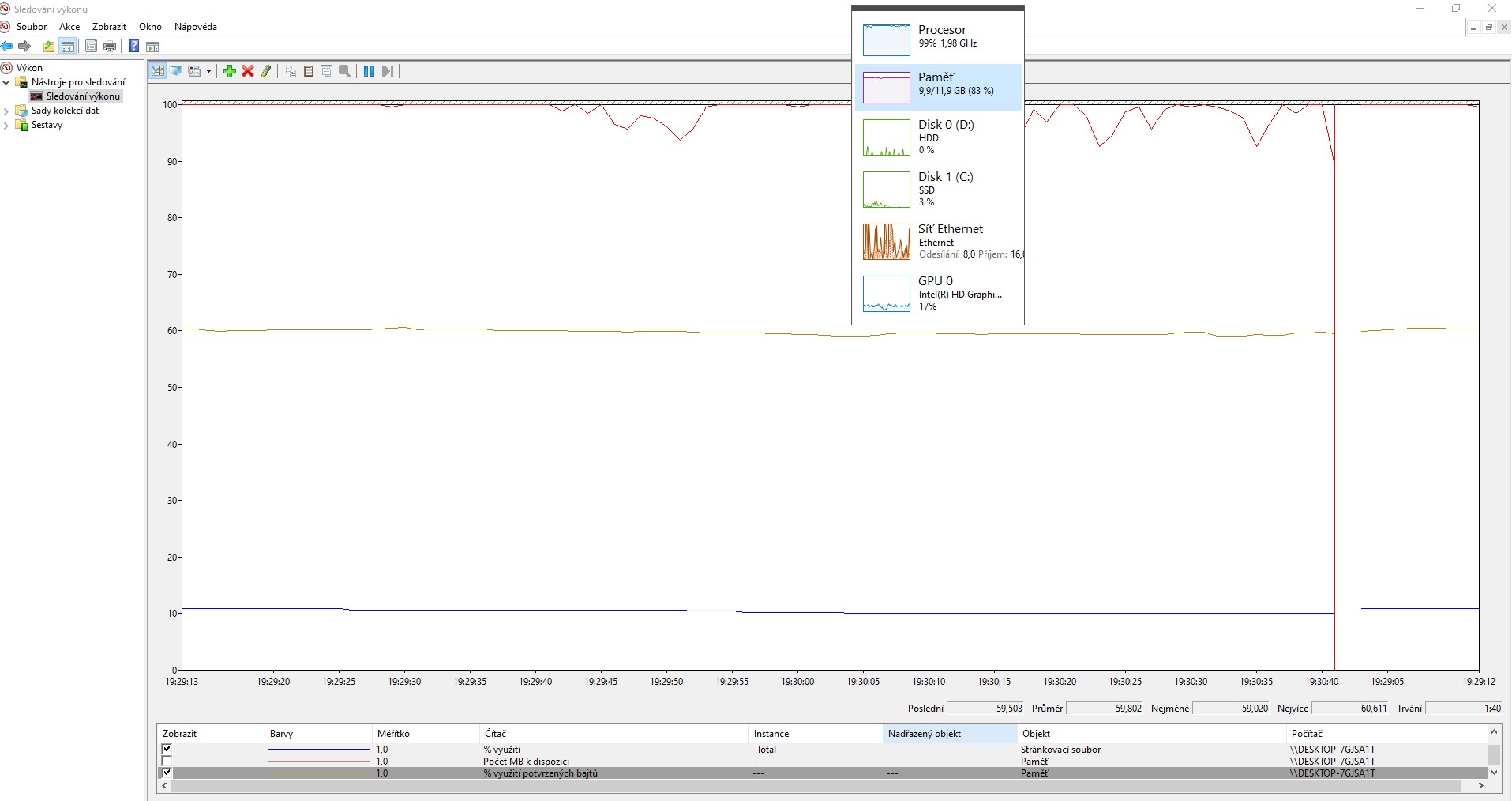This screenshot has width=1512, height=801.
Task: Collapse the 'Nástroje pro sledování' tree node
Action: coord(6,82)
